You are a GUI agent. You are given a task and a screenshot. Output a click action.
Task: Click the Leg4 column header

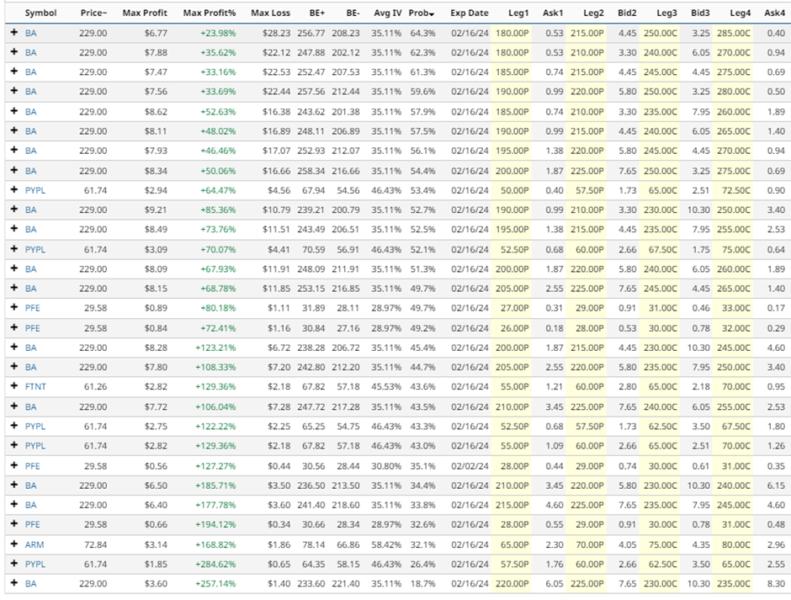coord(740,13)
